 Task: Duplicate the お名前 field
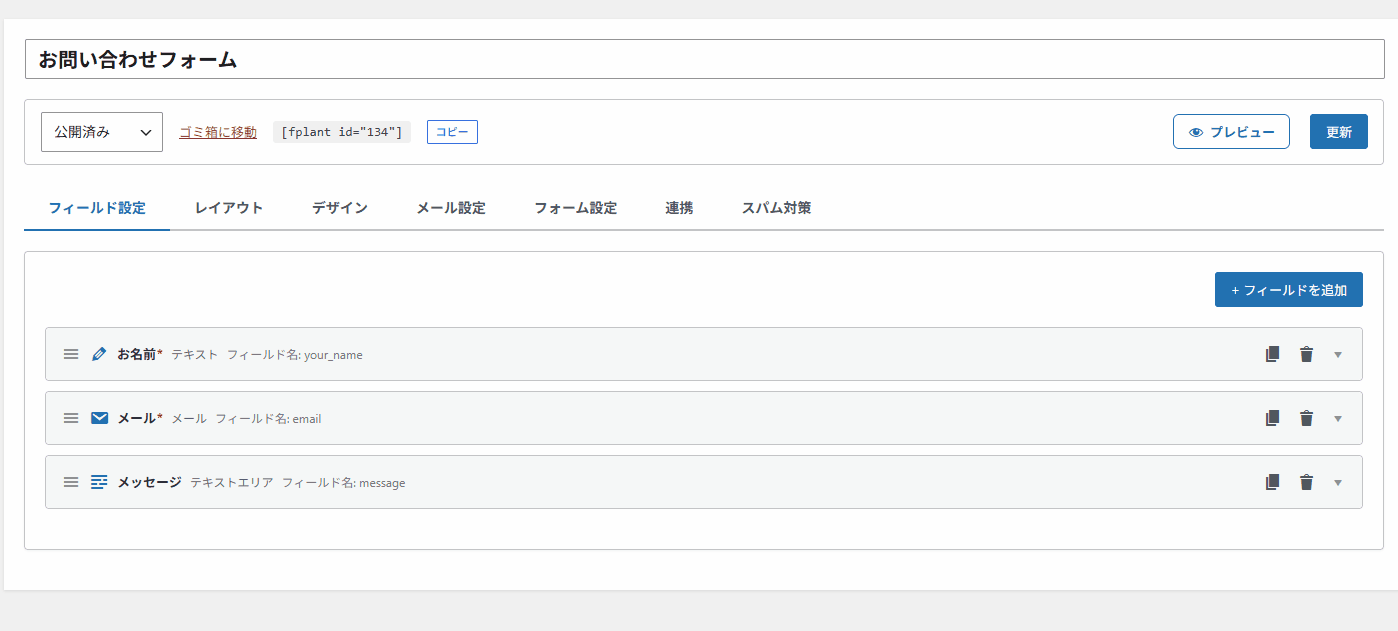coord(1272,354)
